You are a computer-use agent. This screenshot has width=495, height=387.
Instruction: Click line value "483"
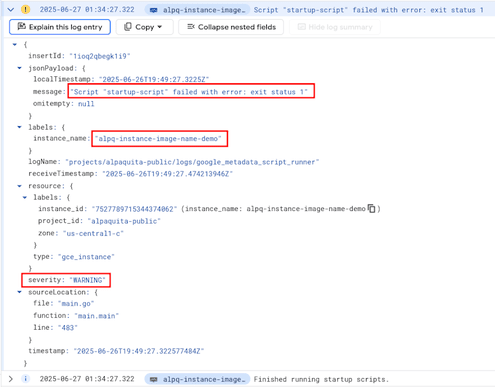(x=68, y=328)
